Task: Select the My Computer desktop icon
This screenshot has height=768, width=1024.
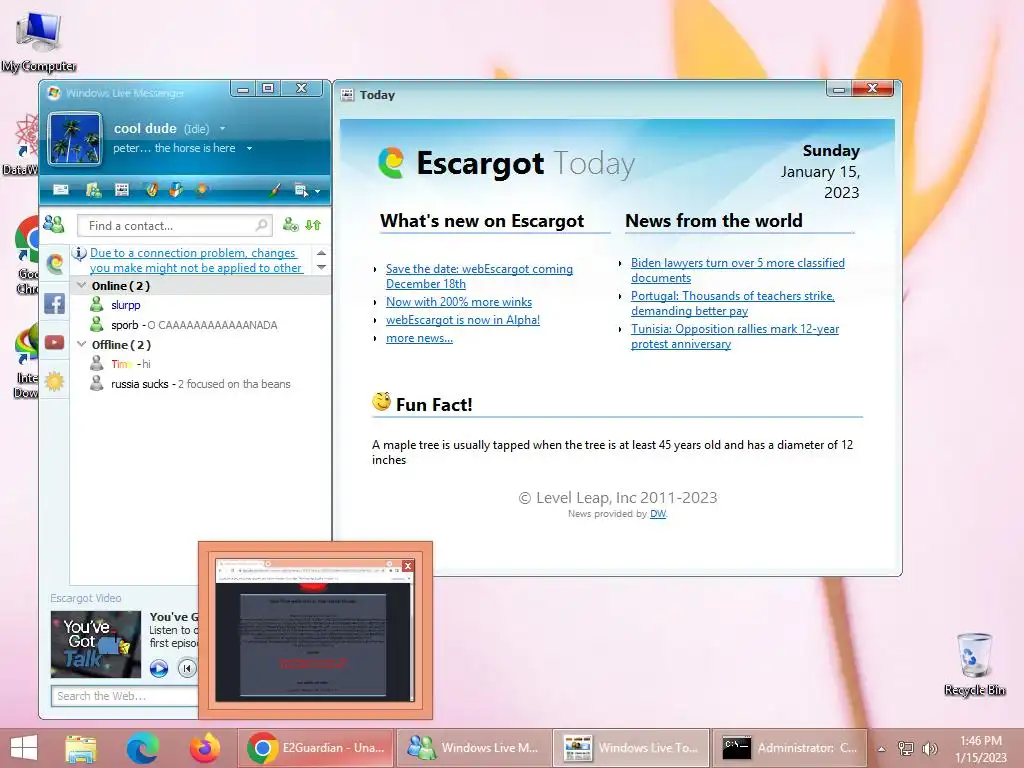Action: click(39, 42)
